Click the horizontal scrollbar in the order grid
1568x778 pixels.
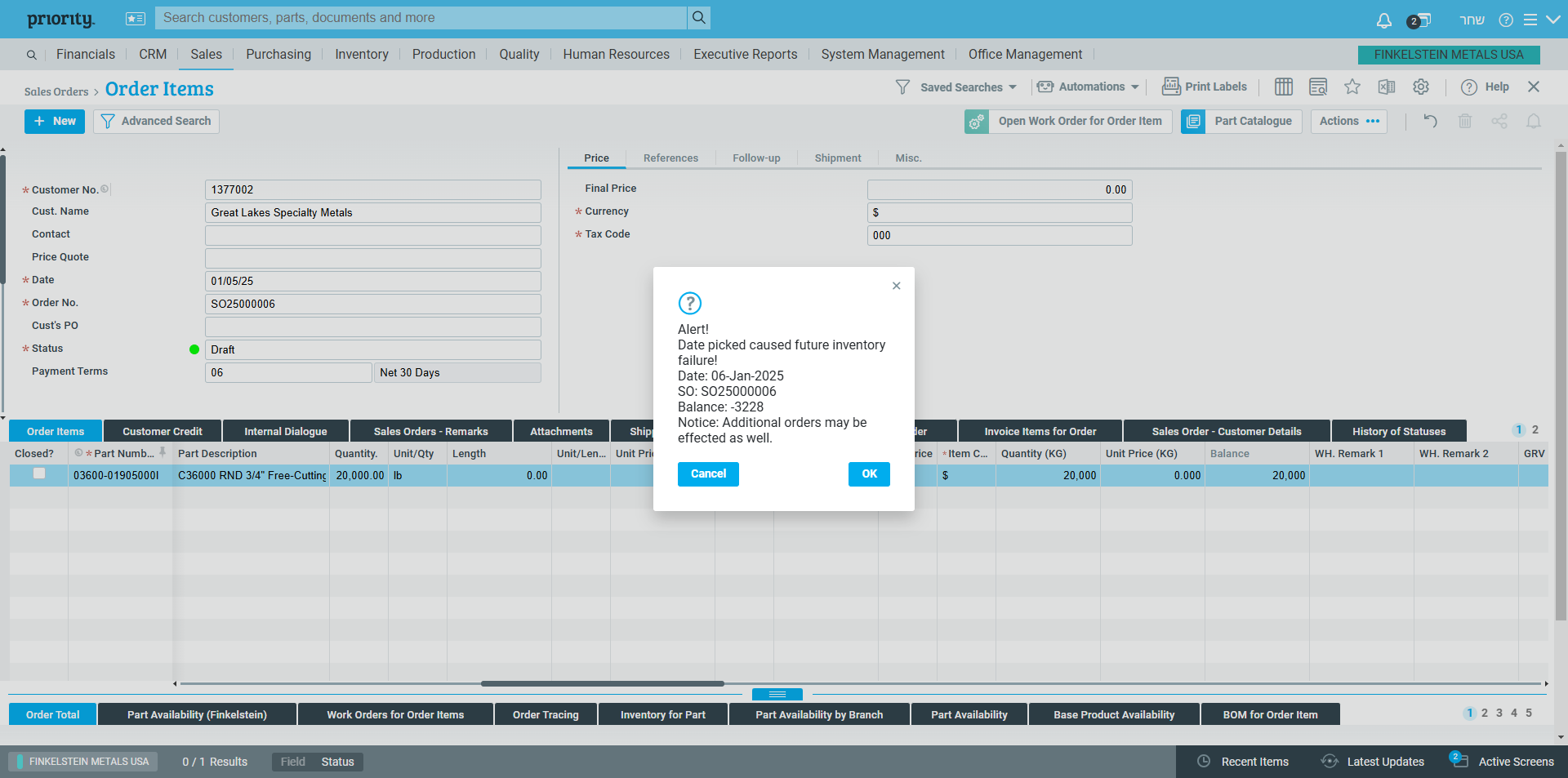603,683
